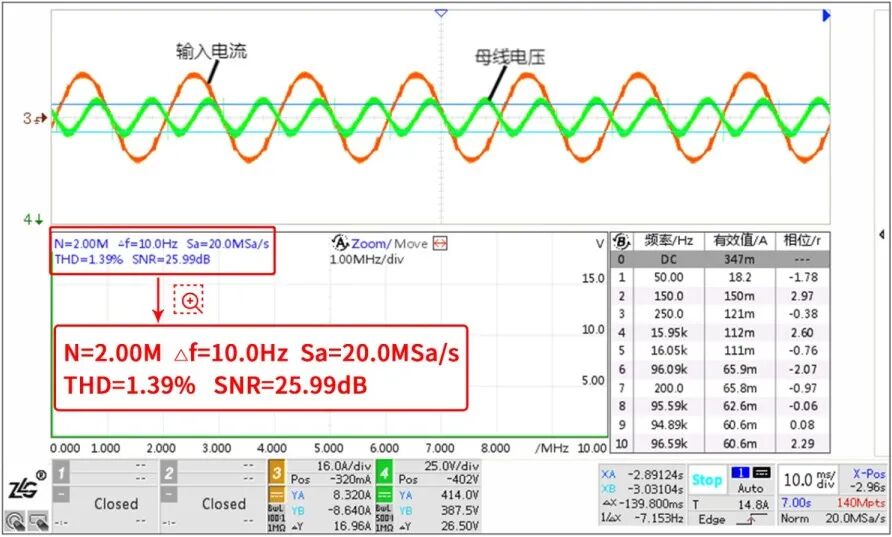The image size is (892, 537).
Task: Open channel 3 BwL 100:1 probe settings
Action: 276,517
